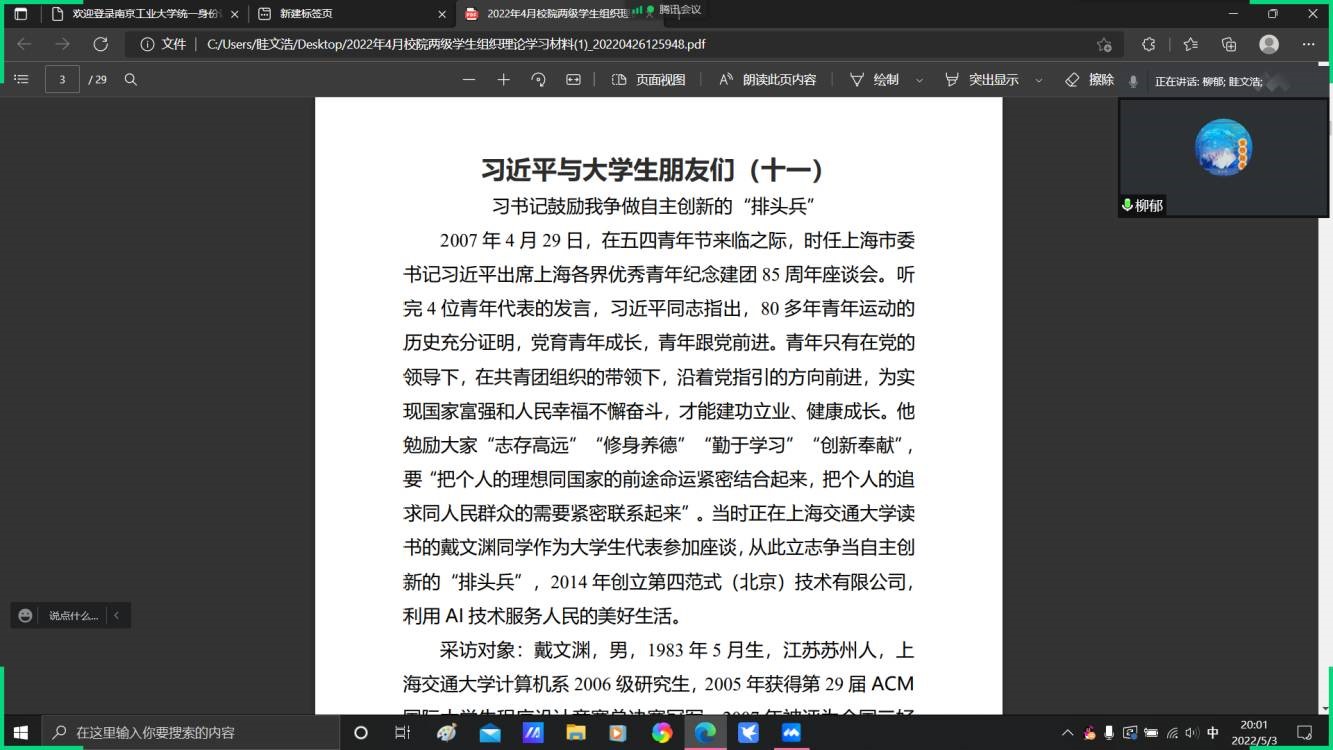Open the Windows taskbar search box
Viewport: 1333px width, 750px height.
coord(190,733)
